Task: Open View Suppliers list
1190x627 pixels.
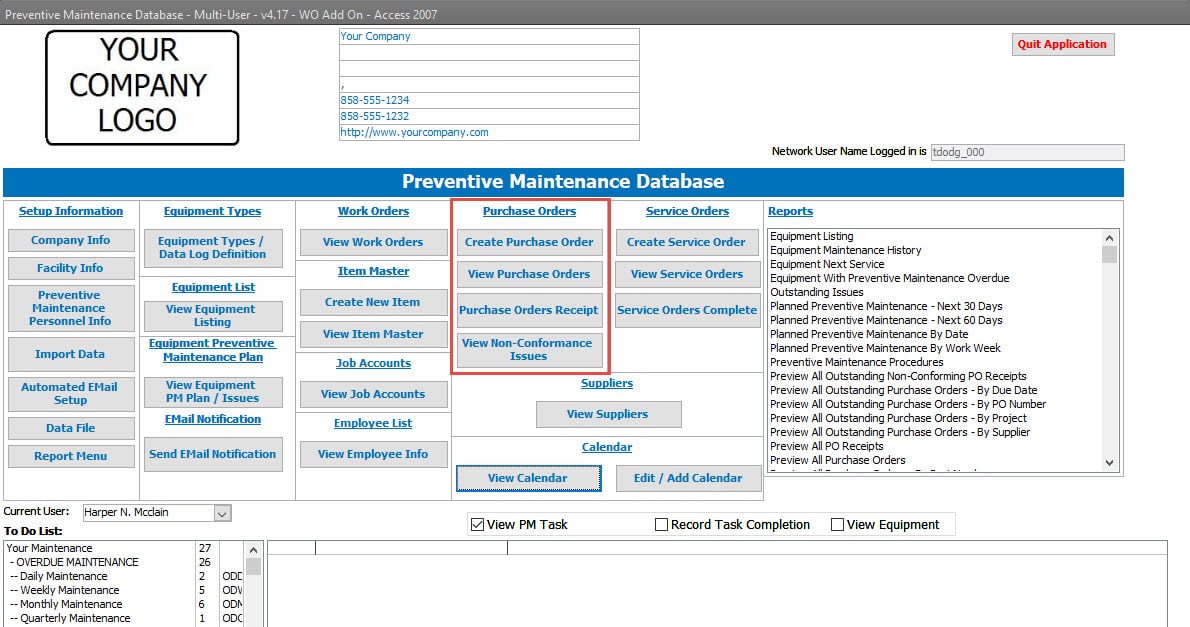Action: click(x=607, y=414)
